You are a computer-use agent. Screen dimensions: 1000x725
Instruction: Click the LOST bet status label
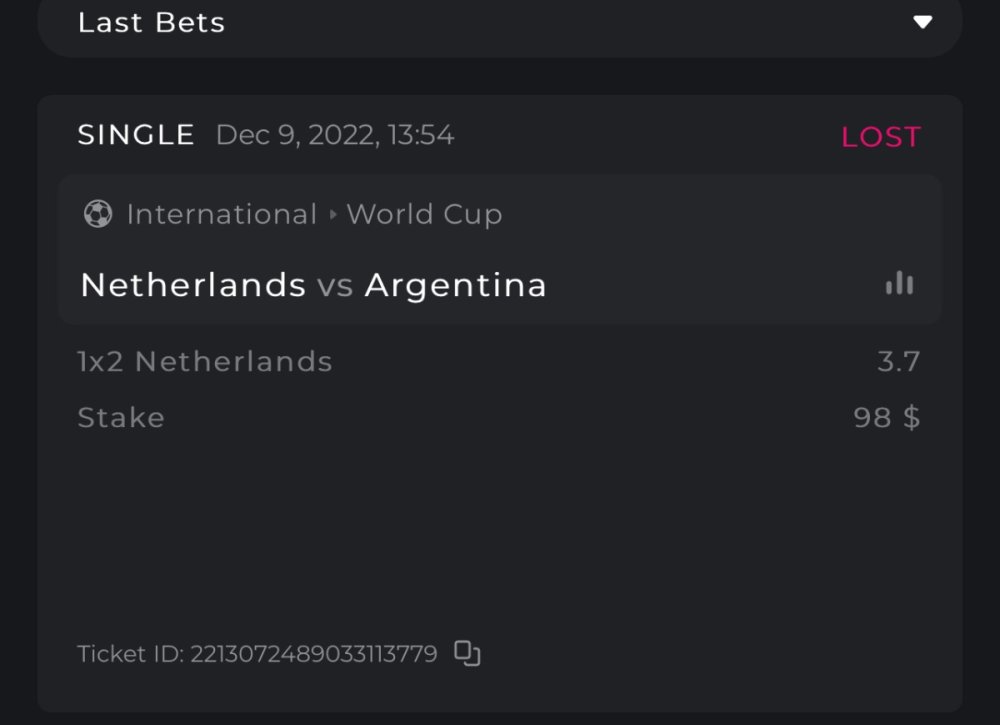880,137
